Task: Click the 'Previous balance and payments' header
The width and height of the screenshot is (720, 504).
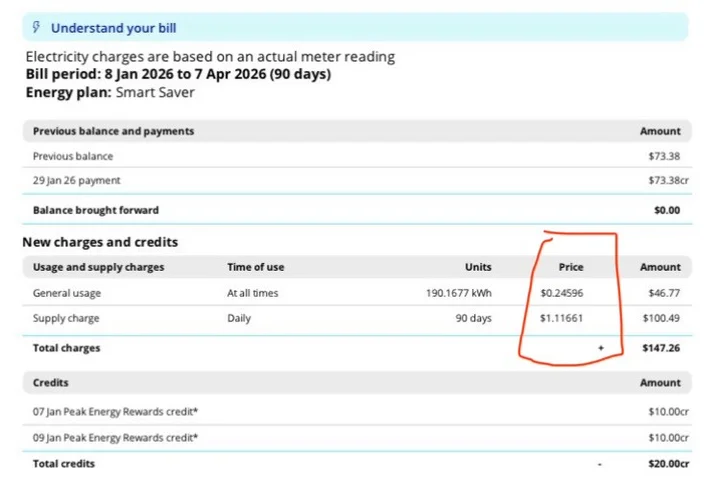Action: pyautogui.click(x=113, y=131)
